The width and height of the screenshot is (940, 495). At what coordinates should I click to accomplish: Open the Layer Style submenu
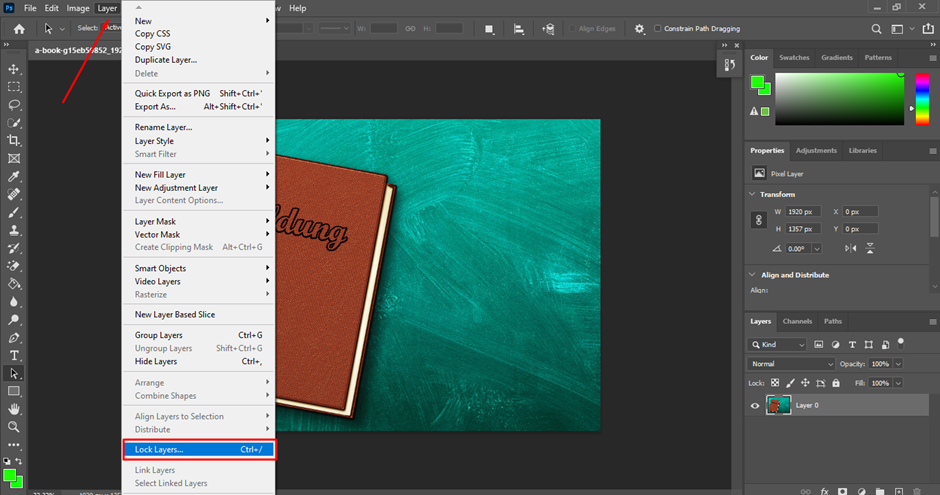(198, 141)
